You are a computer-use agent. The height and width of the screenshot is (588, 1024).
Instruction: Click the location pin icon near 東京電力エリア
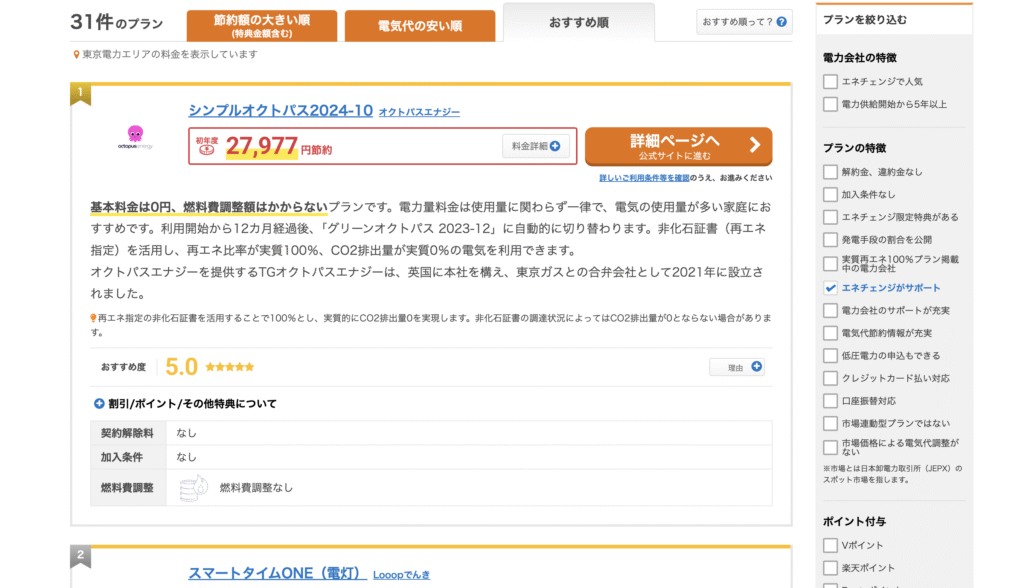(76, 55)
